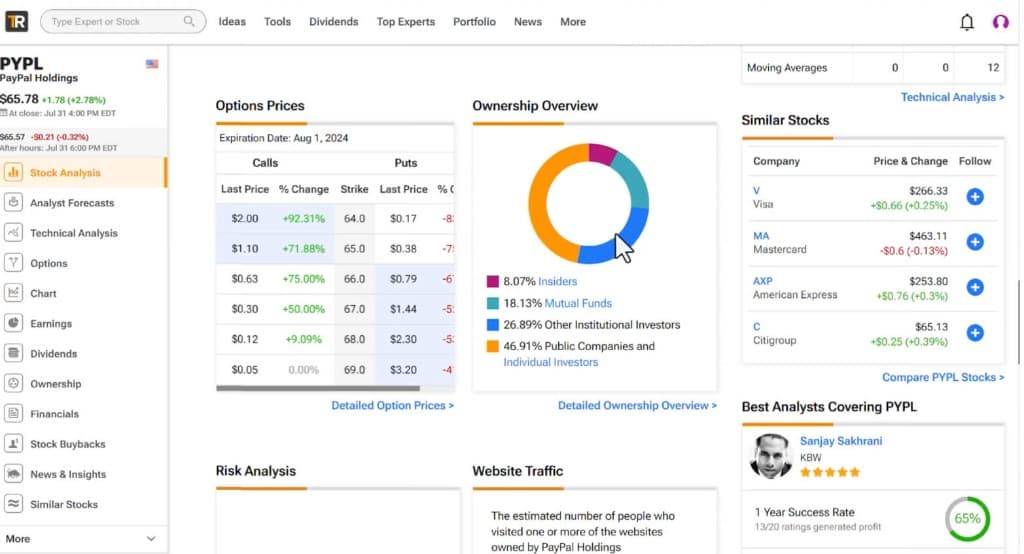Follow Visa with the plus button
The height and width of the screenshot is (554, 1024).
pos(975,197)
